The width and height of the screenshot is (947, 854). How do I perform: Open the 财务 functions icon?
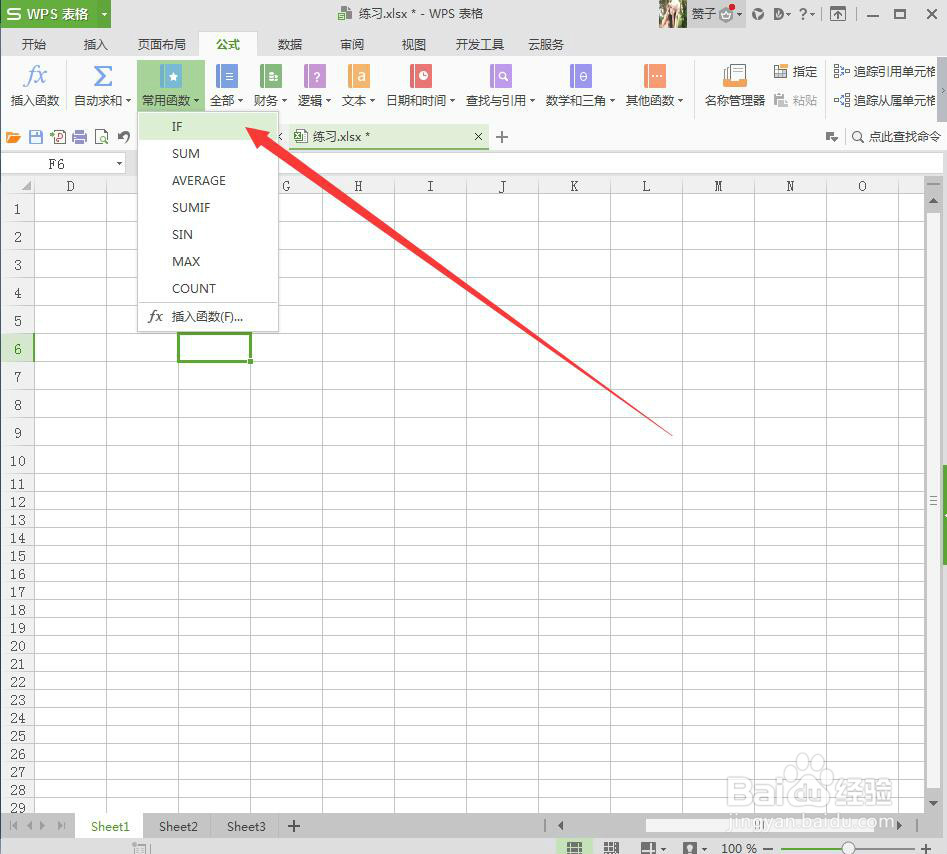click(271, 77)
